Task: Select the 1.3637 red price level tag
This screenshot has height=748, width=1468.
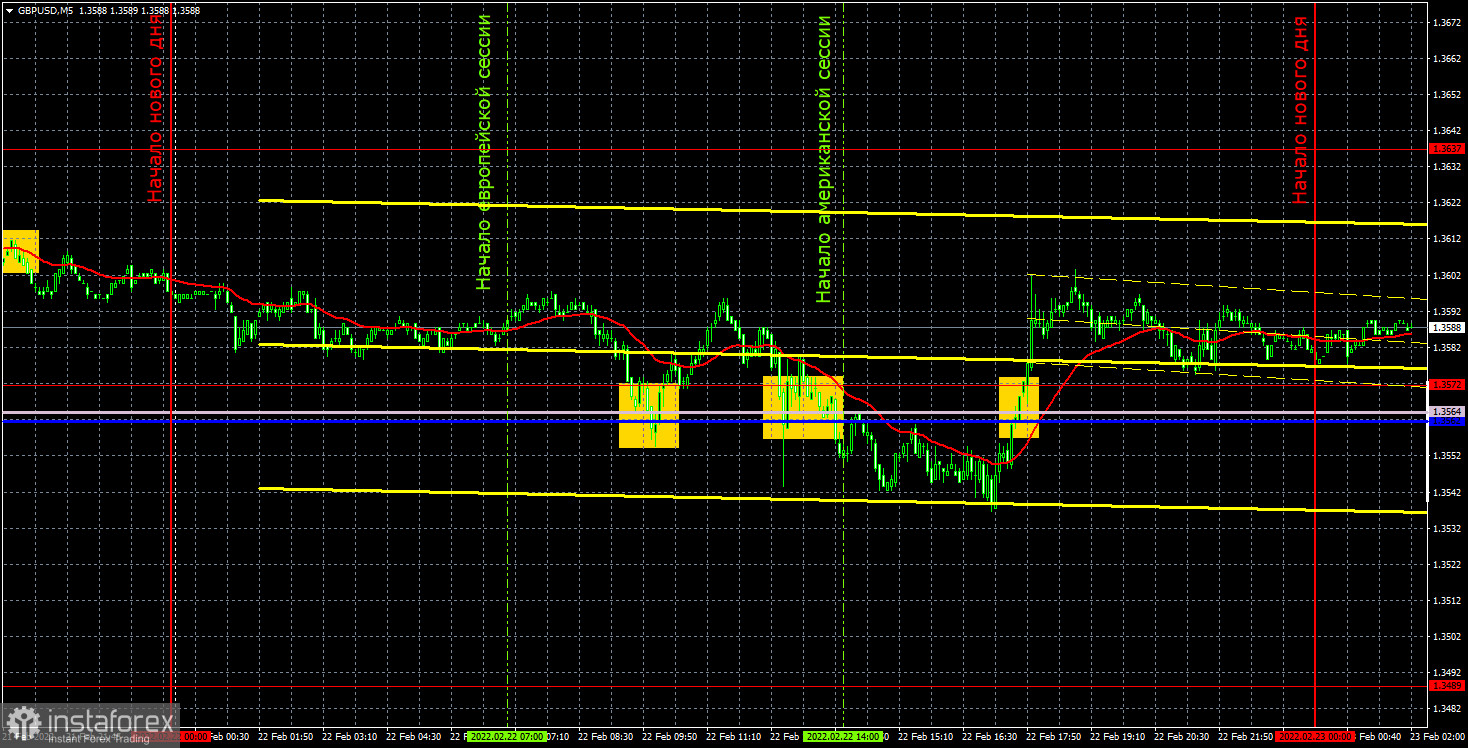Action: (1448, 149)
